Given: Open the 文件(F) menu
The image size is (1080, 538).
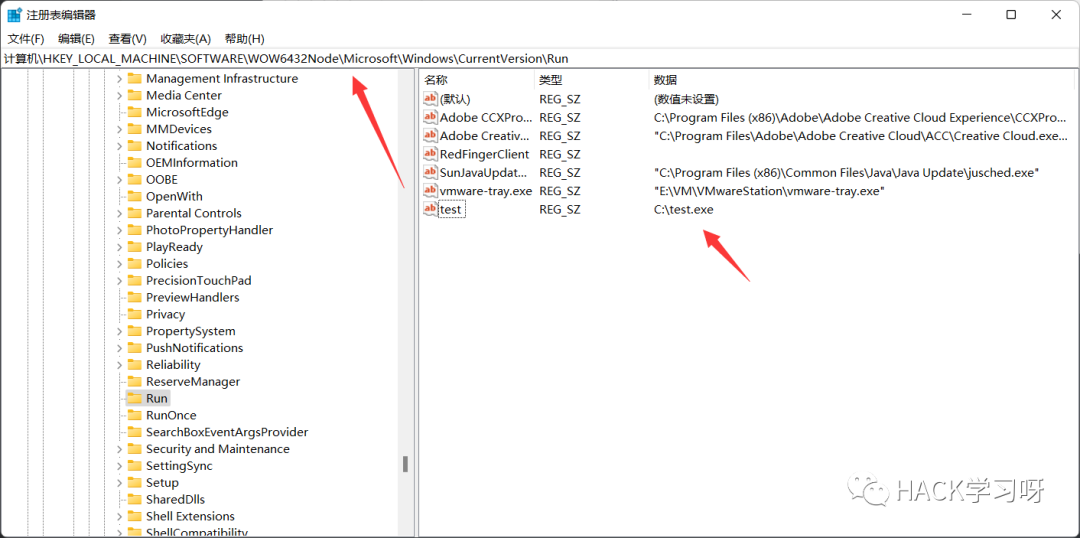Looking at the screenshot, I should tap(26, 39).
